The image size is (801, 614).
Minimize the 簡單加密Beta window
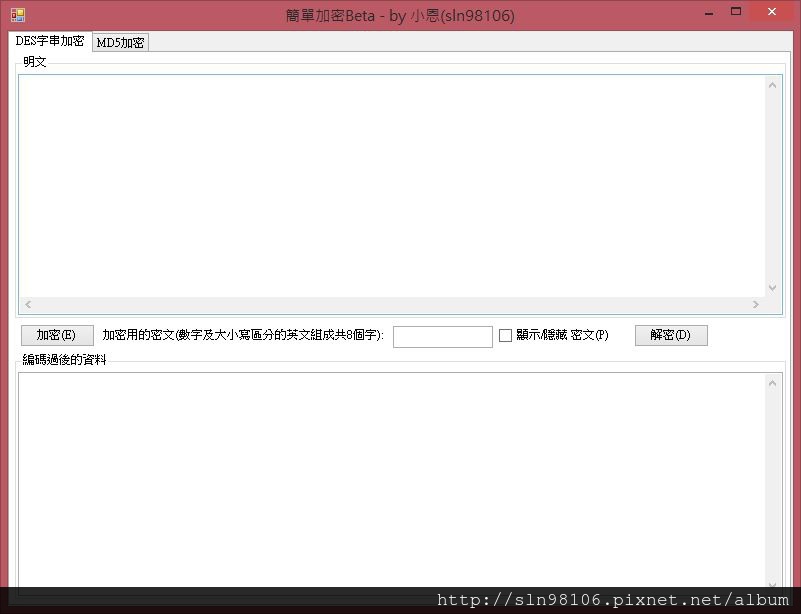click(x=709, y=14)
